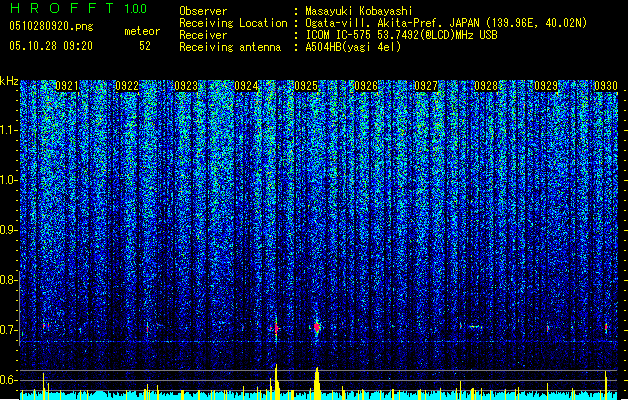This screenshot has width=629, height=400.
Task: Select the 0923 time marker
Action: tap(187, 86)
